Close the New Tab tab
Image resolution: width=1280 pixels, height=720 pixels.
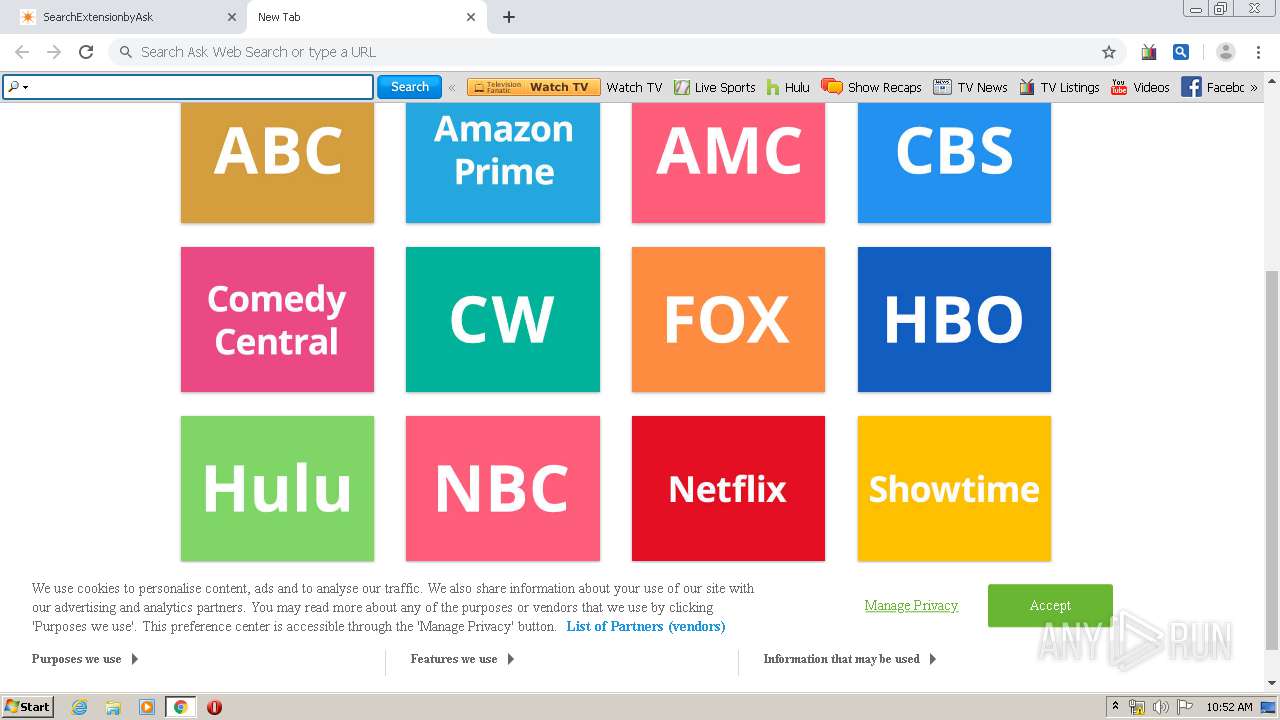(x=471, y=17)
